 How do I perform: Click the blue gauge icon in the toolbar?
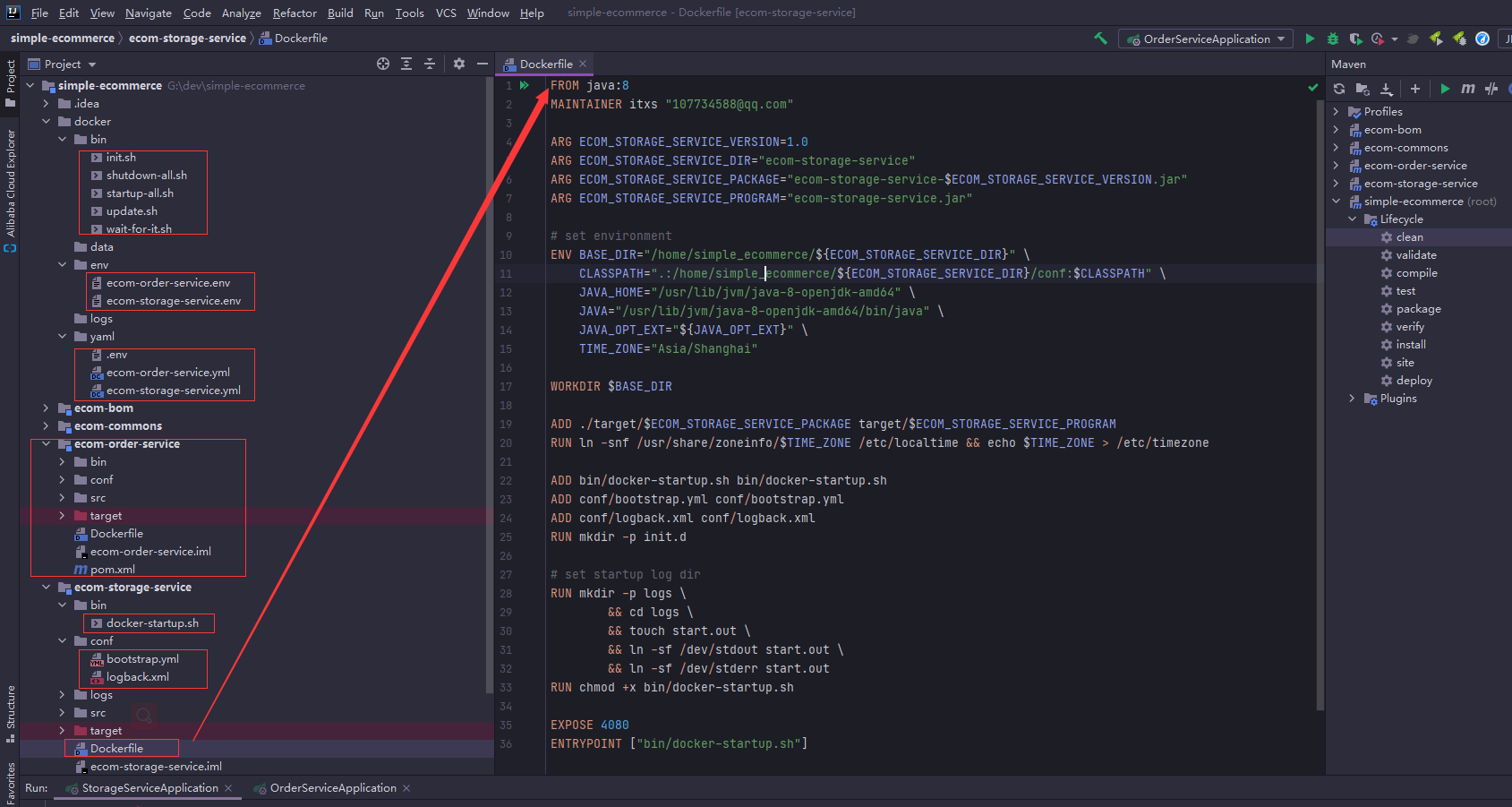click(x=1482, y=39)
